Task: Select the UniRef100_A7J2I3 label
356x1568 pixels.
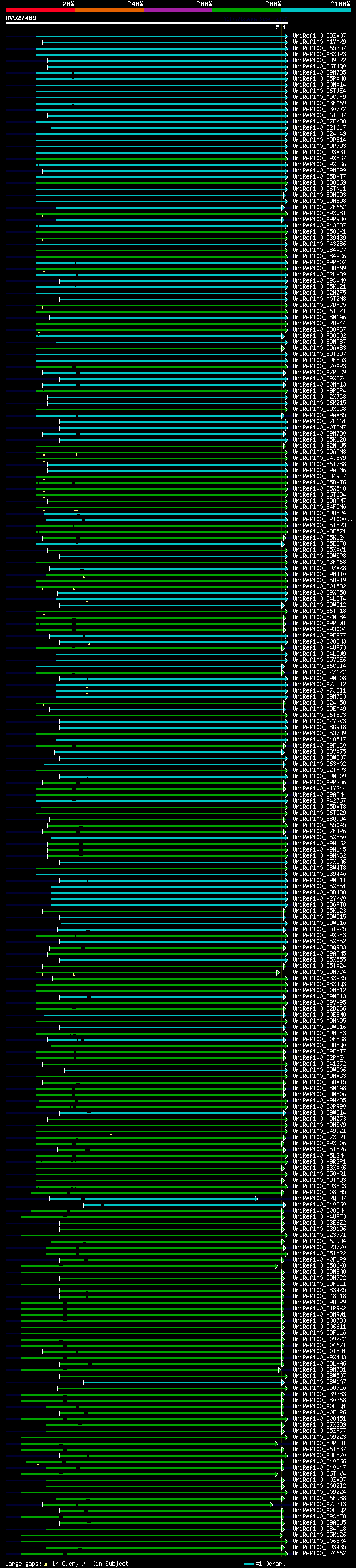Action: 319,1505
